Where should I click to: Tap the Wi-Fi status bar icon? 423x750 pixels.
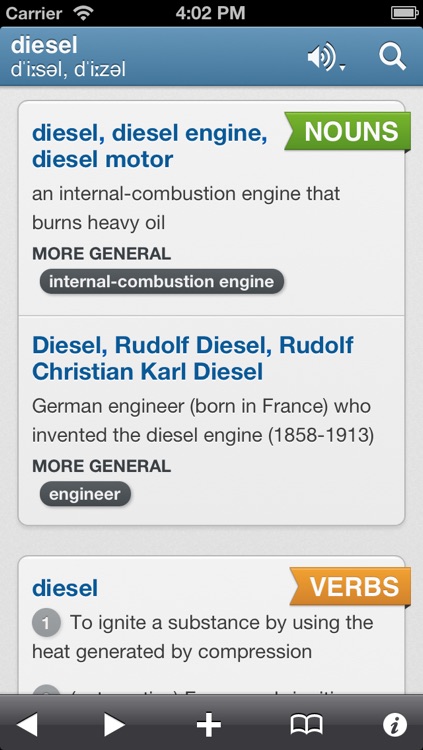[84, 13]
